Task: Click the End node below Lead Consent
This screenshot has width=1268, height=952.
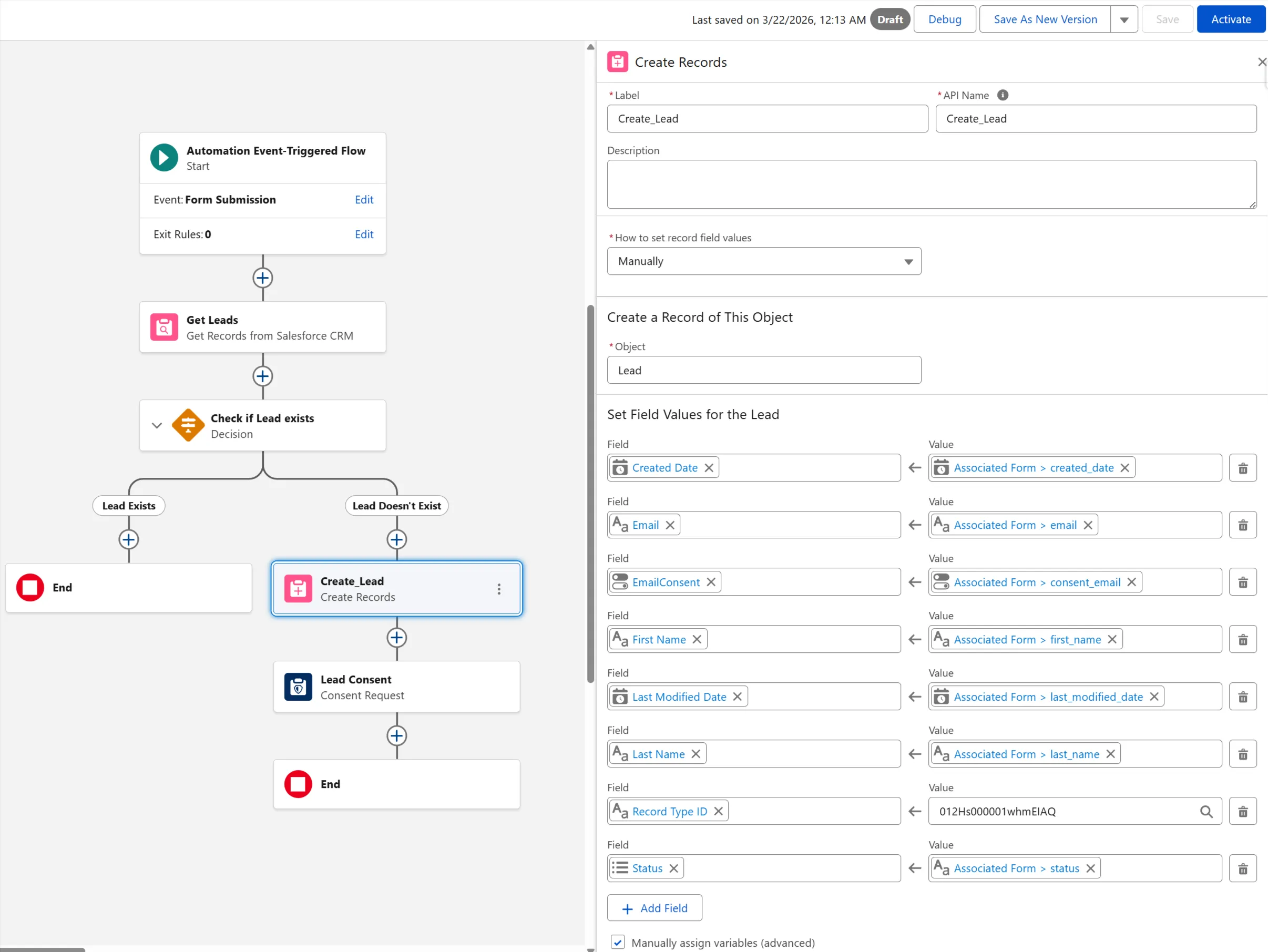Action: 397,784
